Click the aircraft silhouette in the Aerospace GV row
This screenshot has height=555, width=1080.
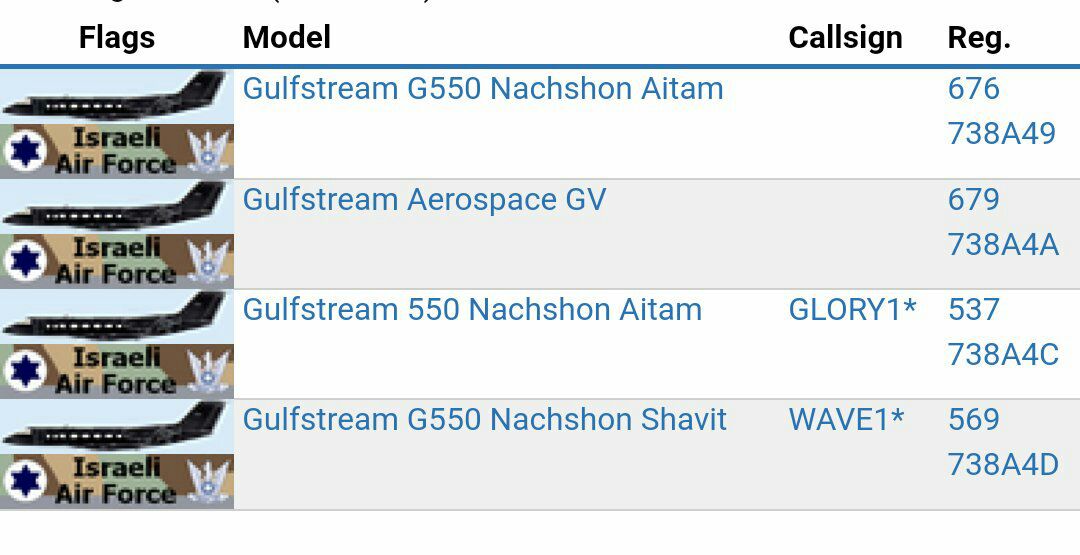117,207
